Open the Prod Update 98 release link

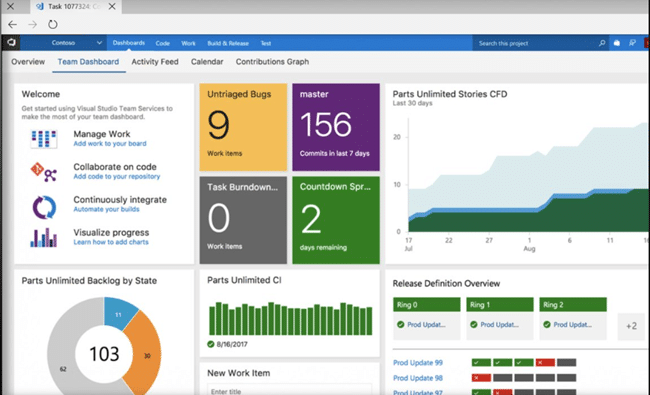pyautogui.click(x=418, y=378)
